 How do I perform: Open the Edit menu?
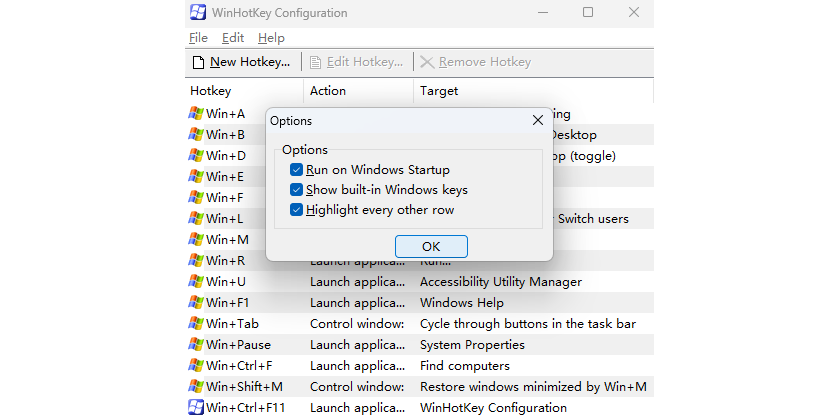pyautogui.click(x=233, y=38)
